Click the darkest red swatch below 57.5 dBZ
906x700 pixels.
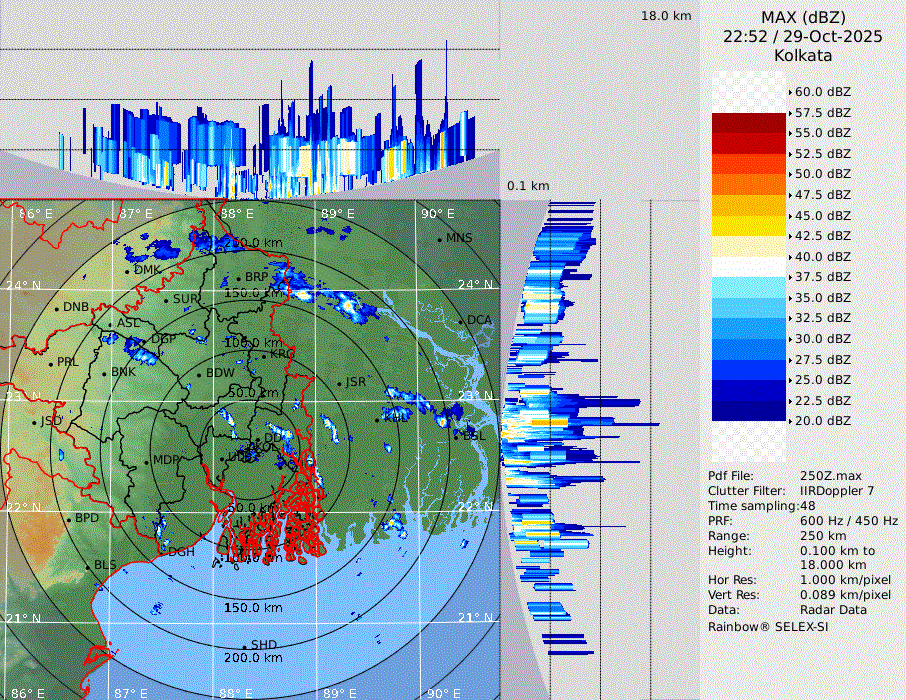pyautogui.click(x=748, y=123)
